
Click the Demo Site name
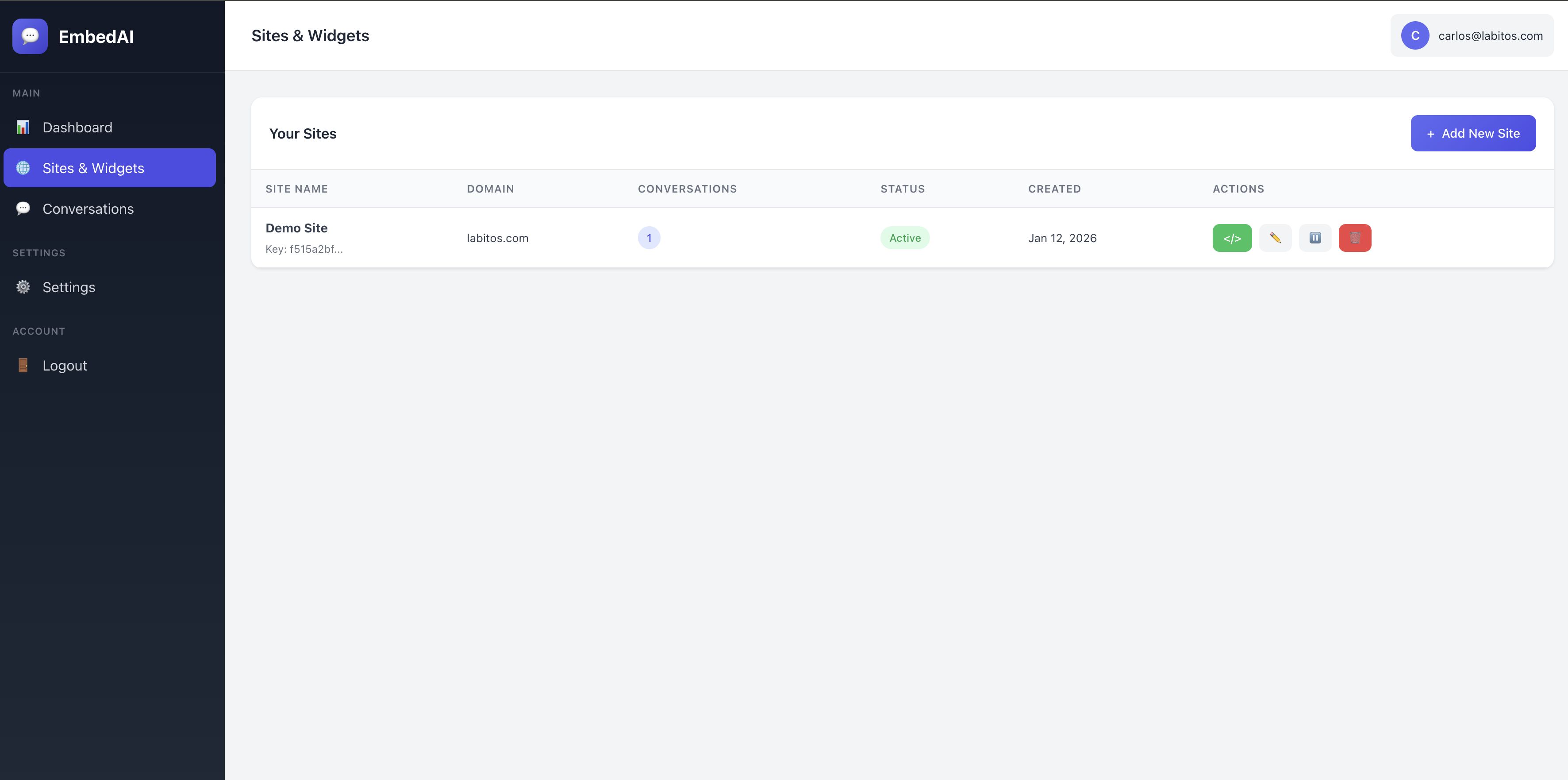(x=296, y=228)
